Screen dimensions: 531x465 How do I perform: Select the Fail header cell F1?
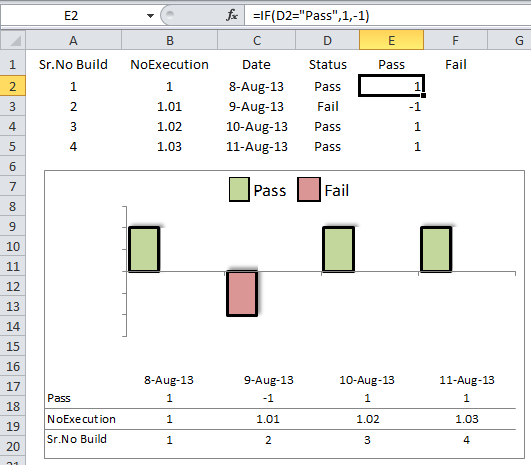point(455,64)
